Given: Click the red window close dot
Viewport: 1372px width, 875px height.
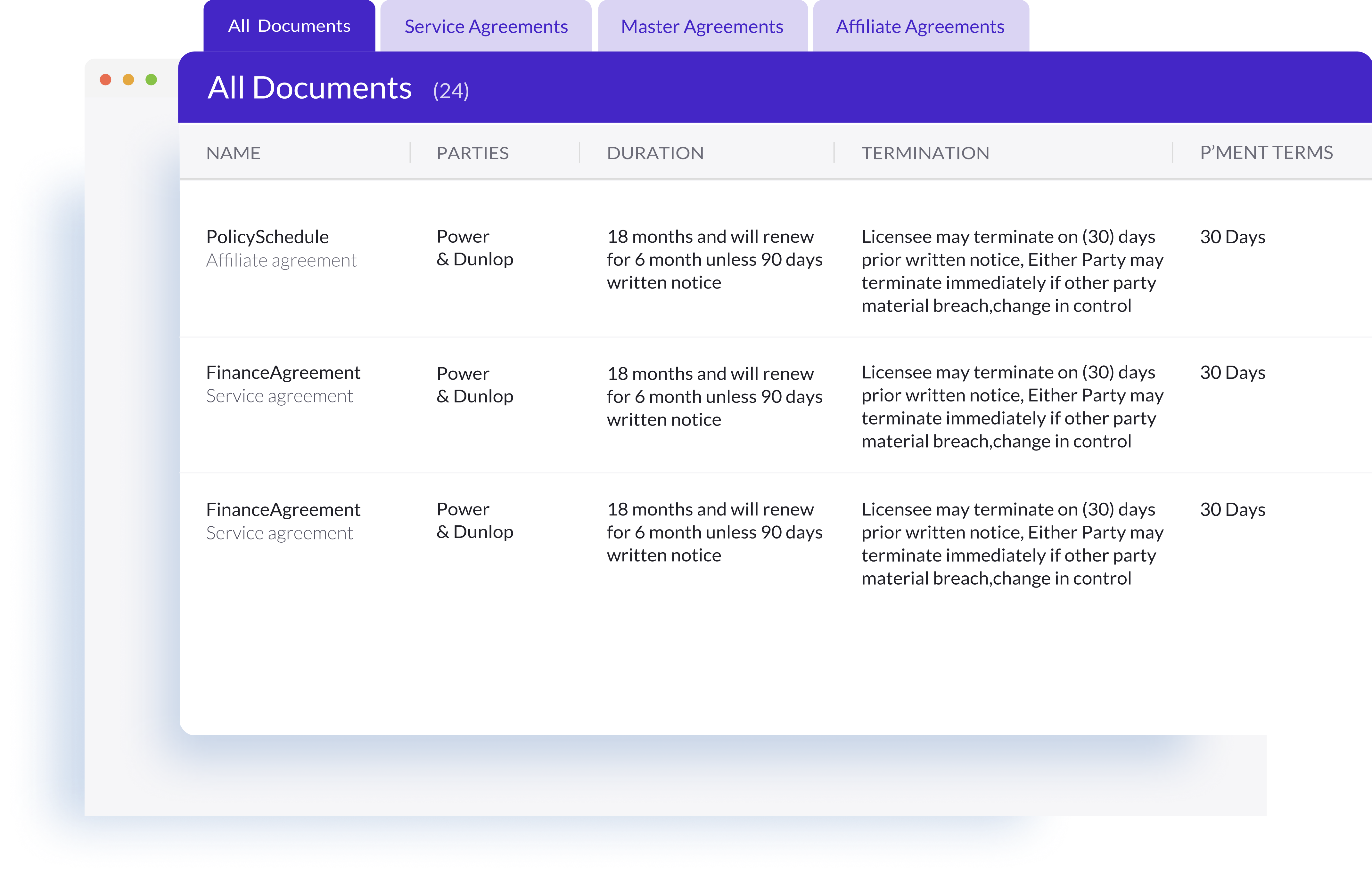Looking at the screenshot, I should [105, 80].
